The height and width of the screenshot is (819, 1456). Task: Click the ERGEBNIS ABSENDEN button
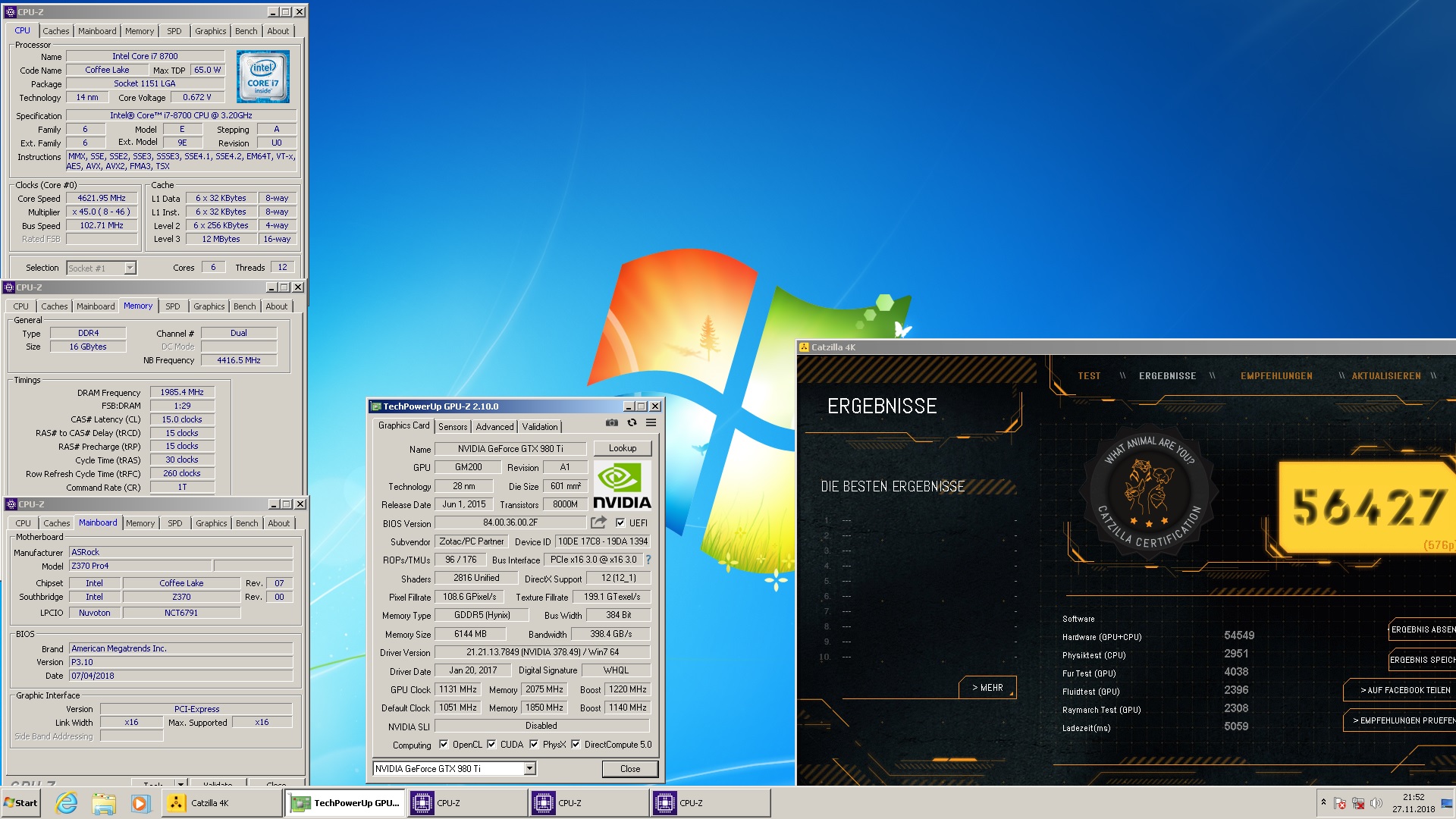coord(1423,629)
